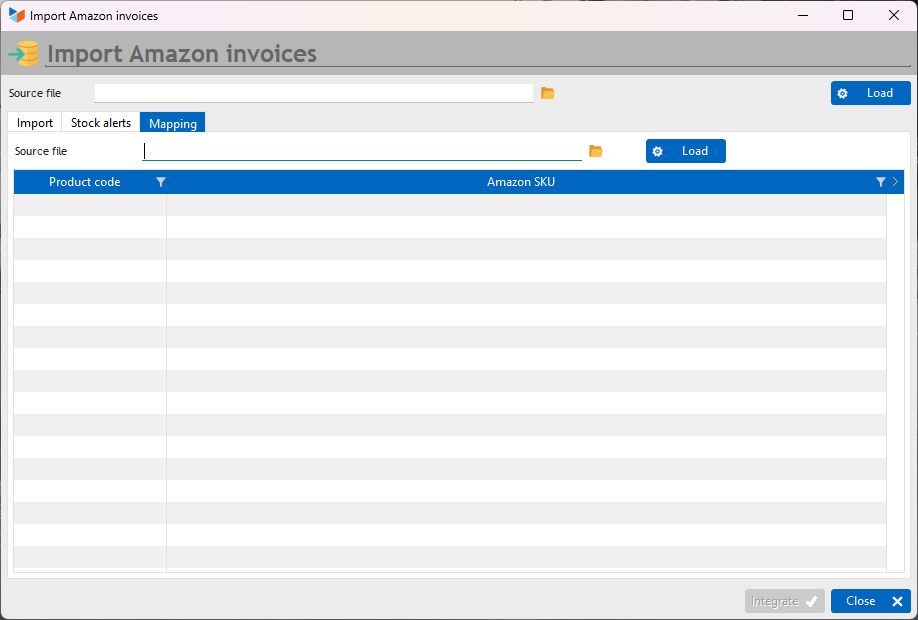Click the Mapping tab folder browse icon
Viewport: 918px width, 620px height.
point(595,151)
